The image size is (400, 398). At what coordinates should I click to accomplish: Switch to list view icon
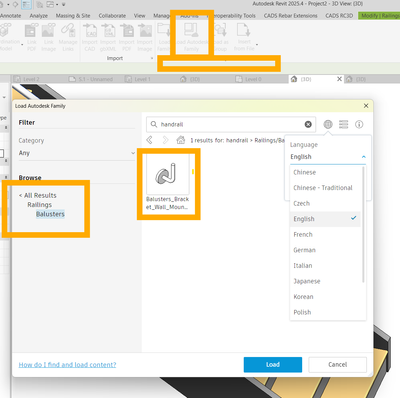[x=344, y=124]
